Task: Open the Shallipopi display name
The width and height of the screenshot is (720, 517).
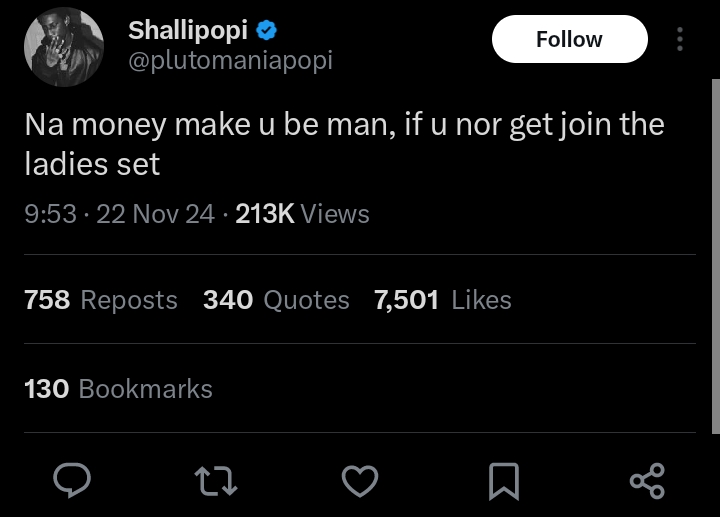Action: [x=187, y=30]
